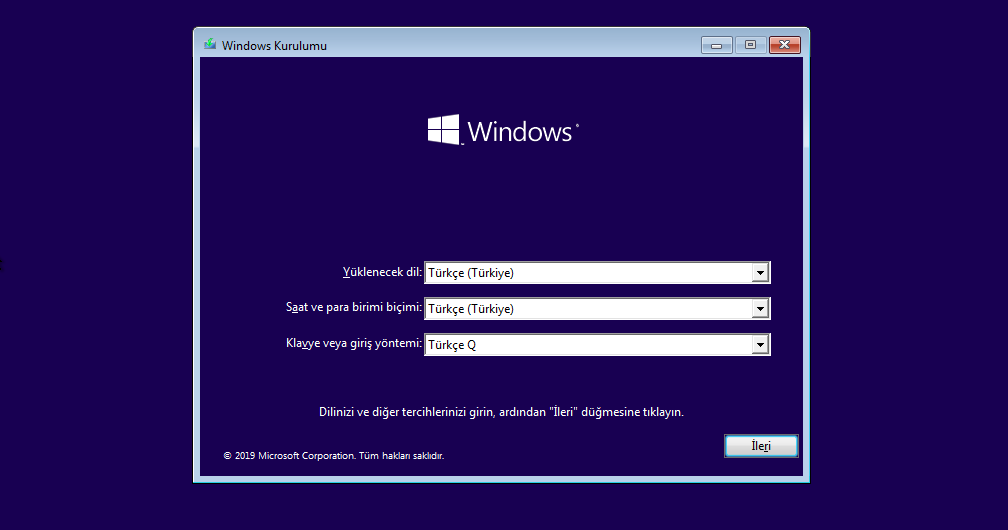The height and width of the screenshot is (530, 1008).
Task: Click the "Yüklenecek dil:" label
Action: (382, 272)
